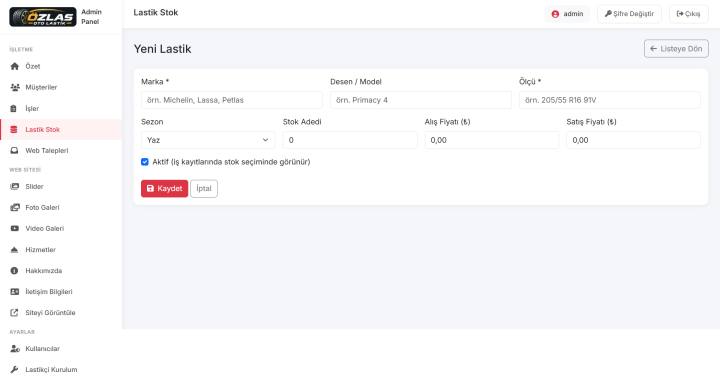Return via Listeye Dön button

click(676, 49)
